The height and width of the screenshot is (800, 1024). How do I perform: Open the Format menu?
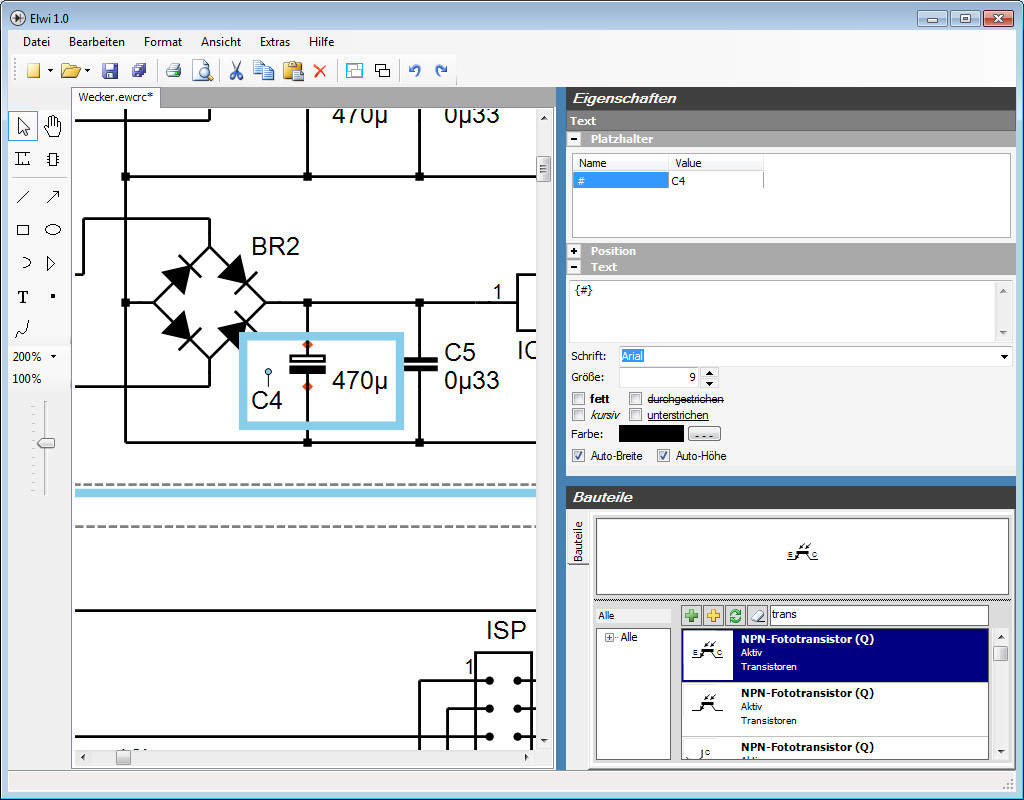163,42
